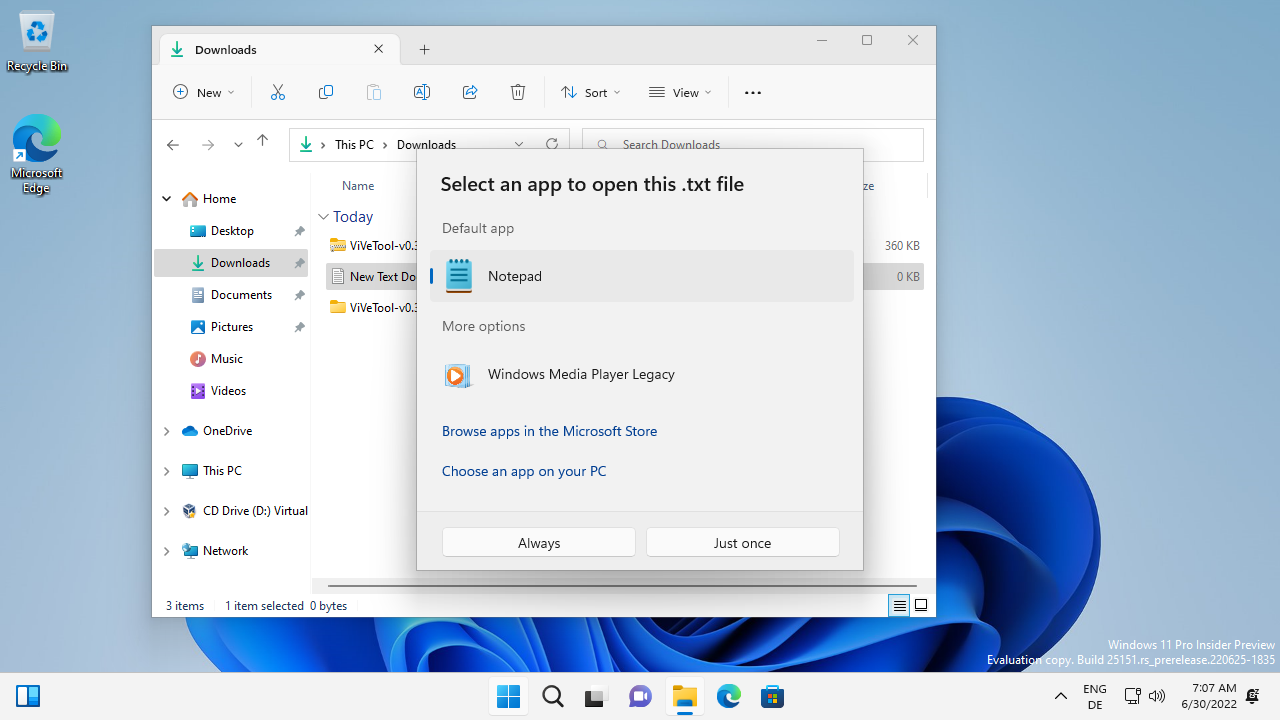This screenshot has height=720, width=1280.
Task: Click the Paste icon in the toolbar
Action: [373, 92]
